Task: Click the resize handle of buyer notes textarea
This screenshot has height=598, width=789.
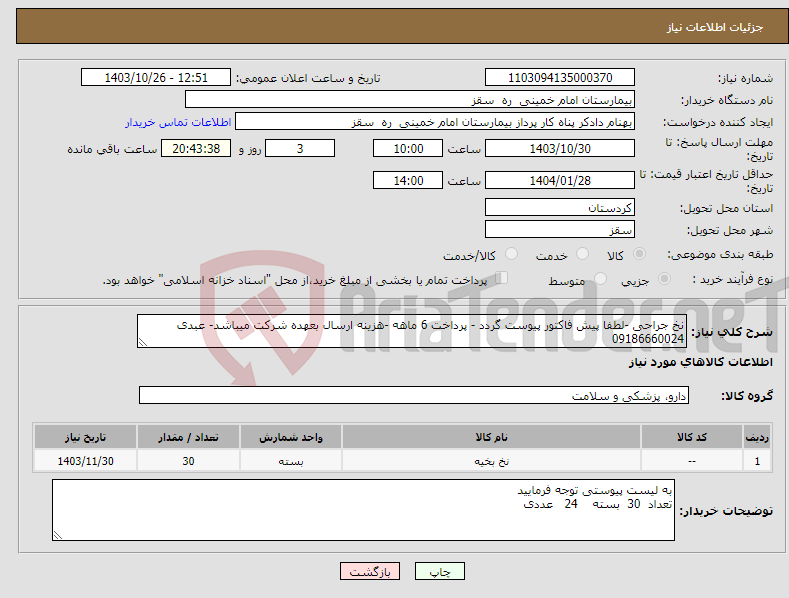Action: (58, 535)
